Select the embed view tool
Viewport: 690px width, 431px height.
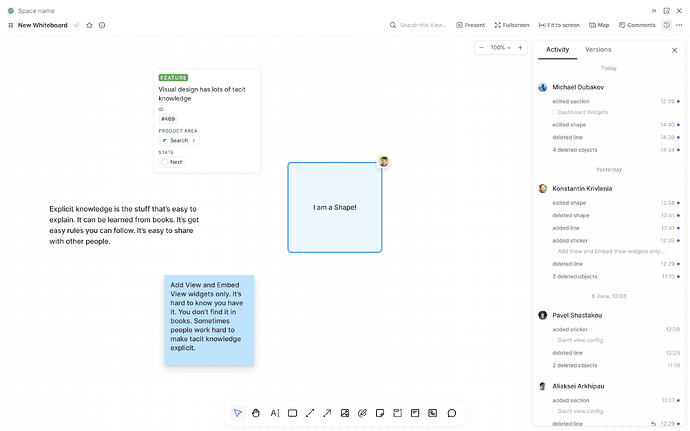(433, 413)
